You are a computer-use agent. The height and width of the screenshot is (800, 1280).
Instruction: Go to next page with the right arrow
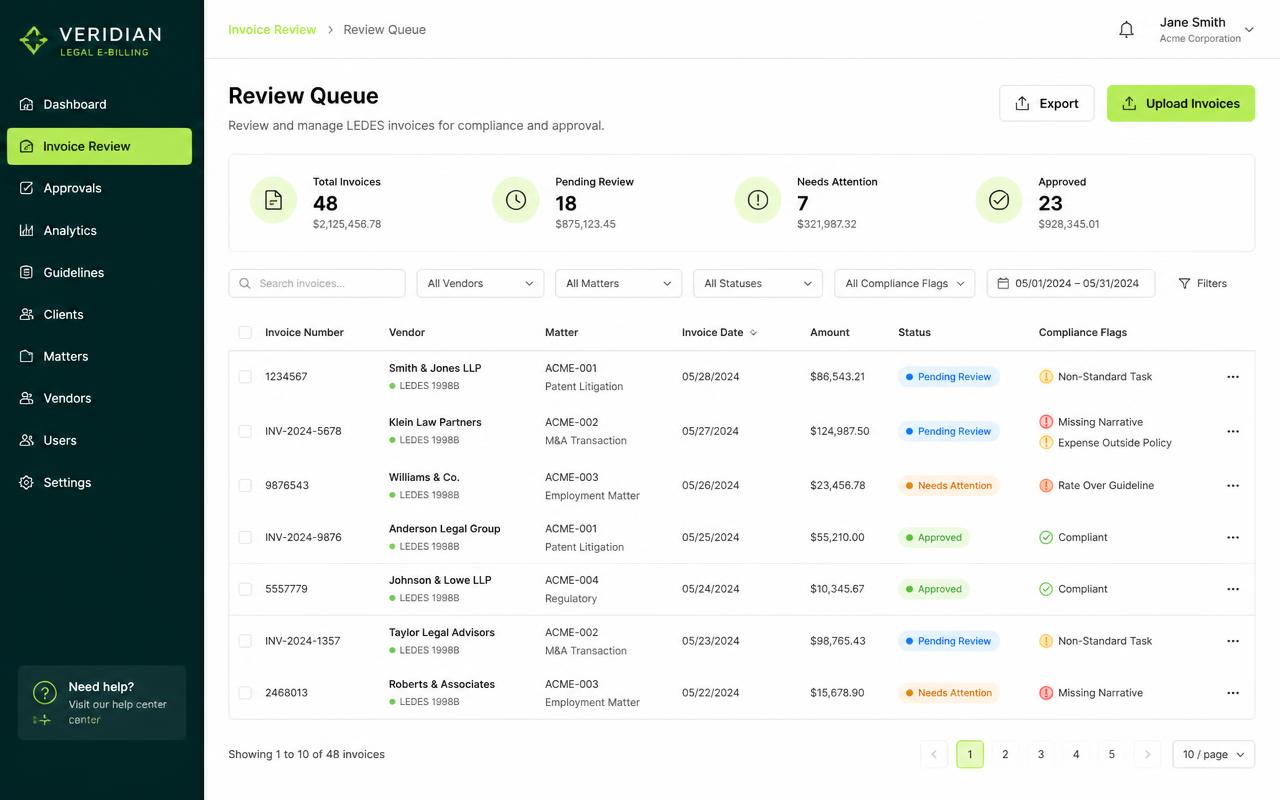[1147, 755]
